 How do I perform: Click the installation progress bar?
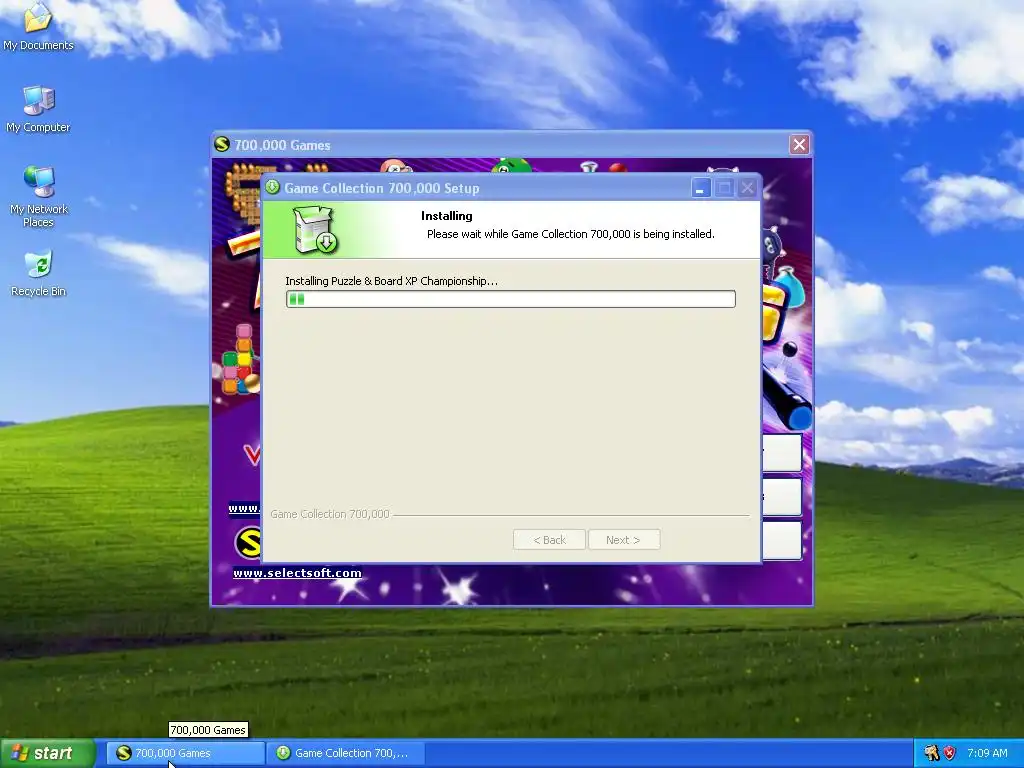[511, 299]
